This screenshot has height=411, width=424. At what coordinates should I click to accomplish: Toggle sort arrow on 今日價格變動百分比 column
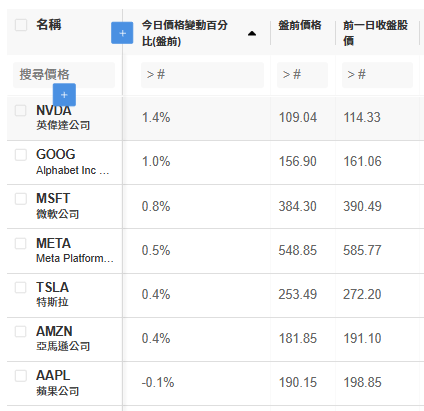[x=252, y=33]
